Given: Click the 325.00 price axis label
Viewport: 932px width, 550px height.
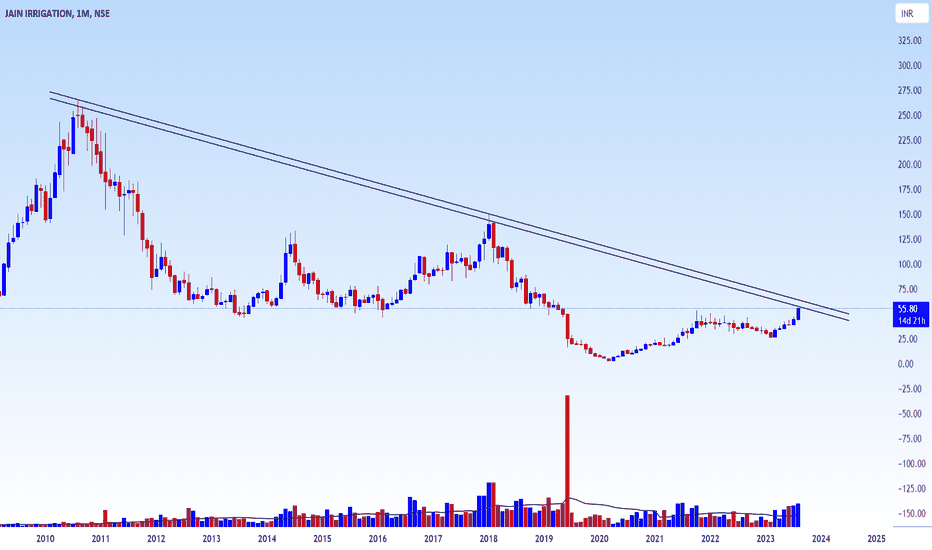Looking at the screenshot, I should point(910,40).
